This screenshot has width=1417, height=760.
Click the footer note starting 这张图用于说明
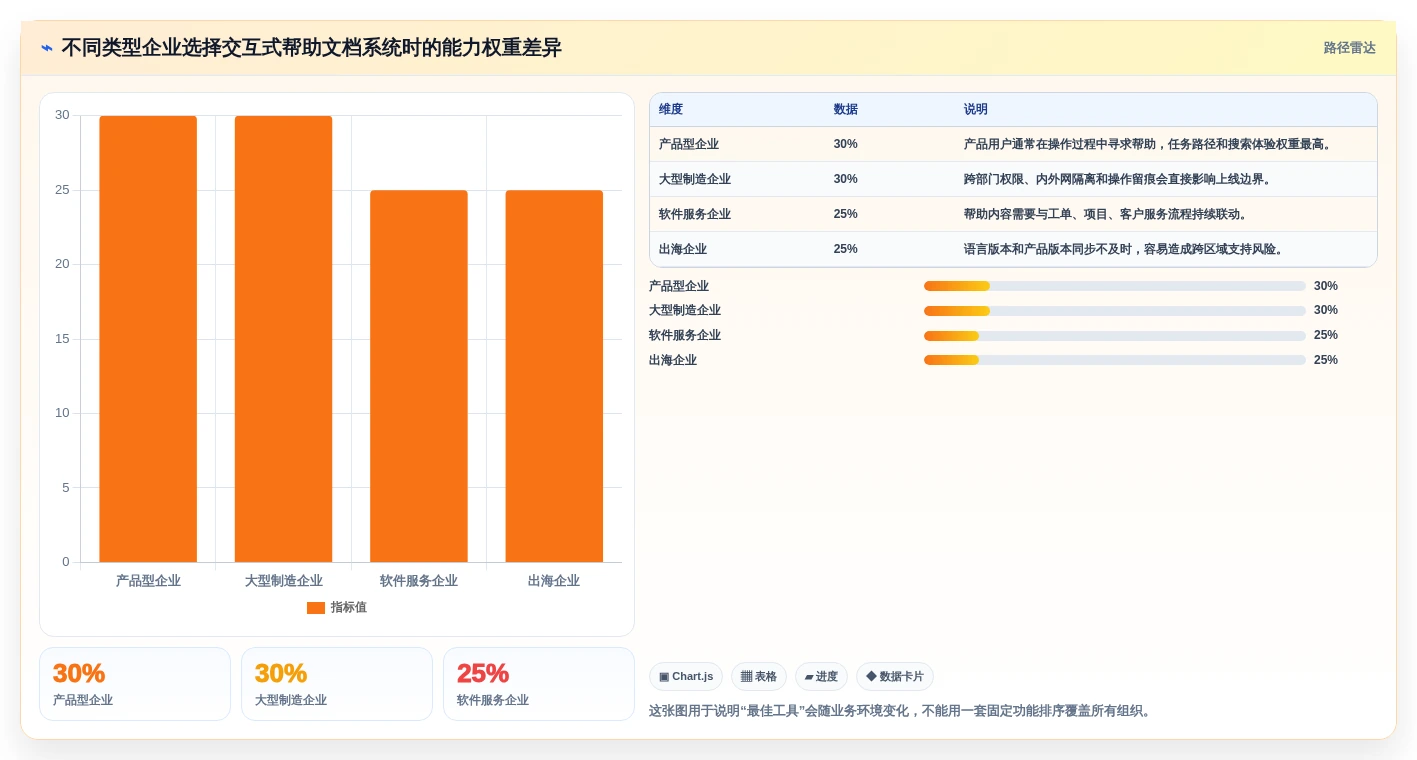(x=901, y=712)
